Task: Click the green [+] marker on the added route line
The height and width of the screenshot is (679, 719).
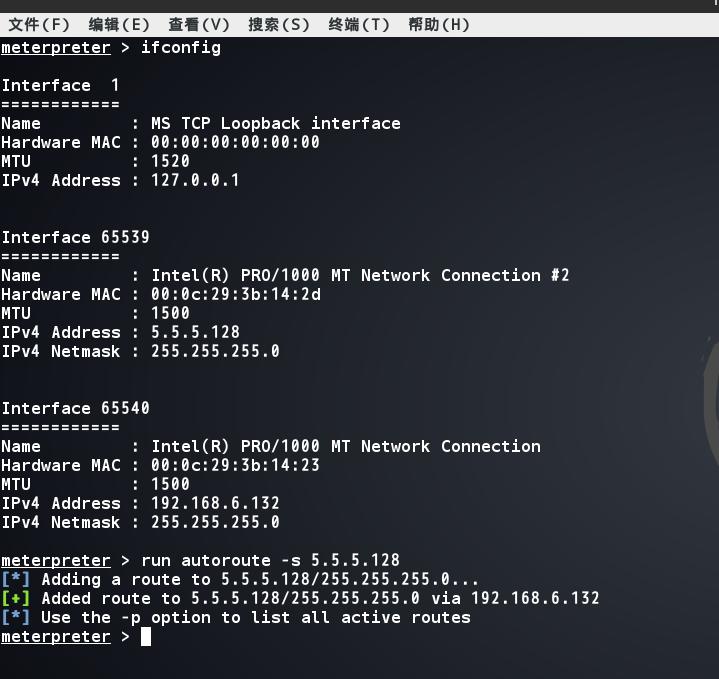Action: pos(16,598)
